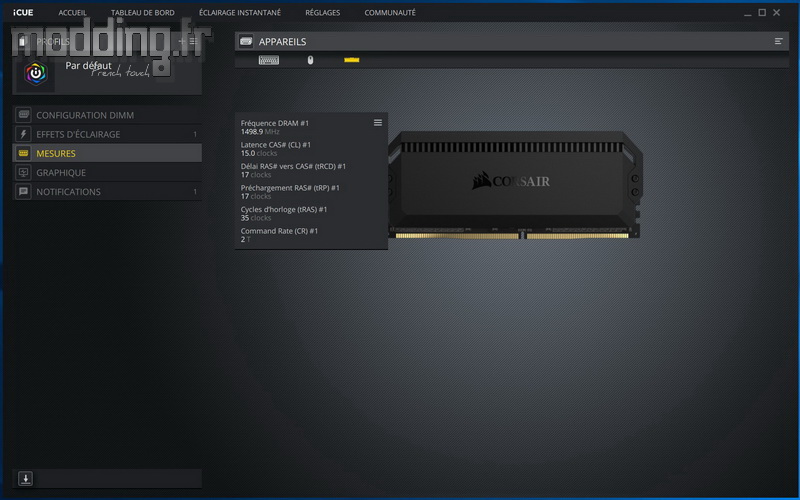Click Command Rate (CR) #1 reading
The image size is (800, 500).
pos(280,235)
